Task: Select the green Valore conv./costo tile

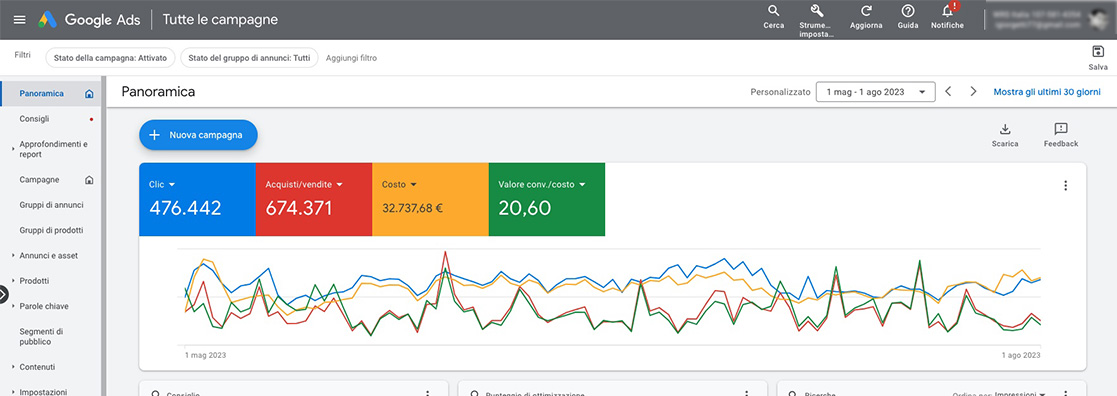Action: pyautogui.click(x=547, y=199)
